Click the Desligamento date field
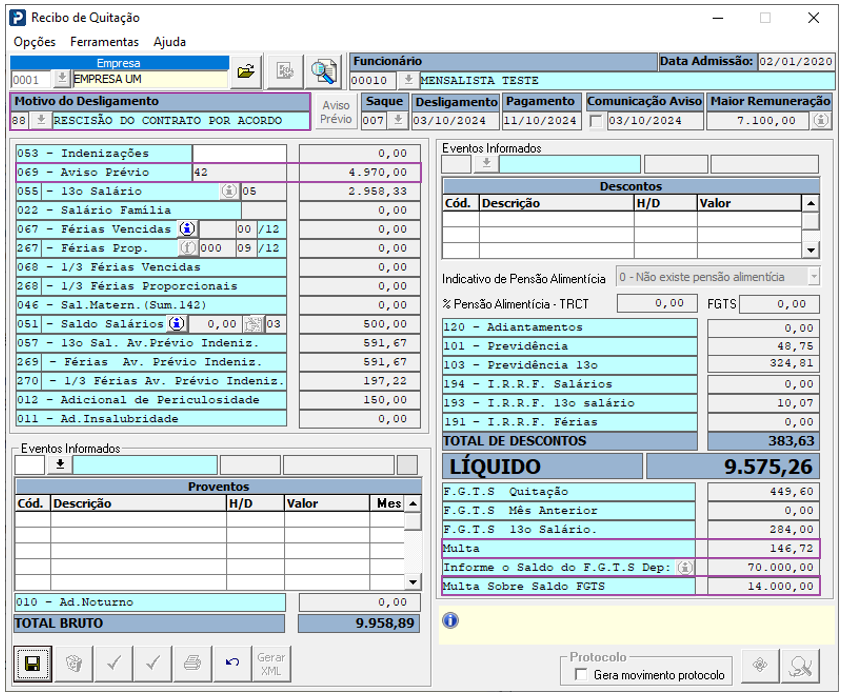 coord(455,121)
